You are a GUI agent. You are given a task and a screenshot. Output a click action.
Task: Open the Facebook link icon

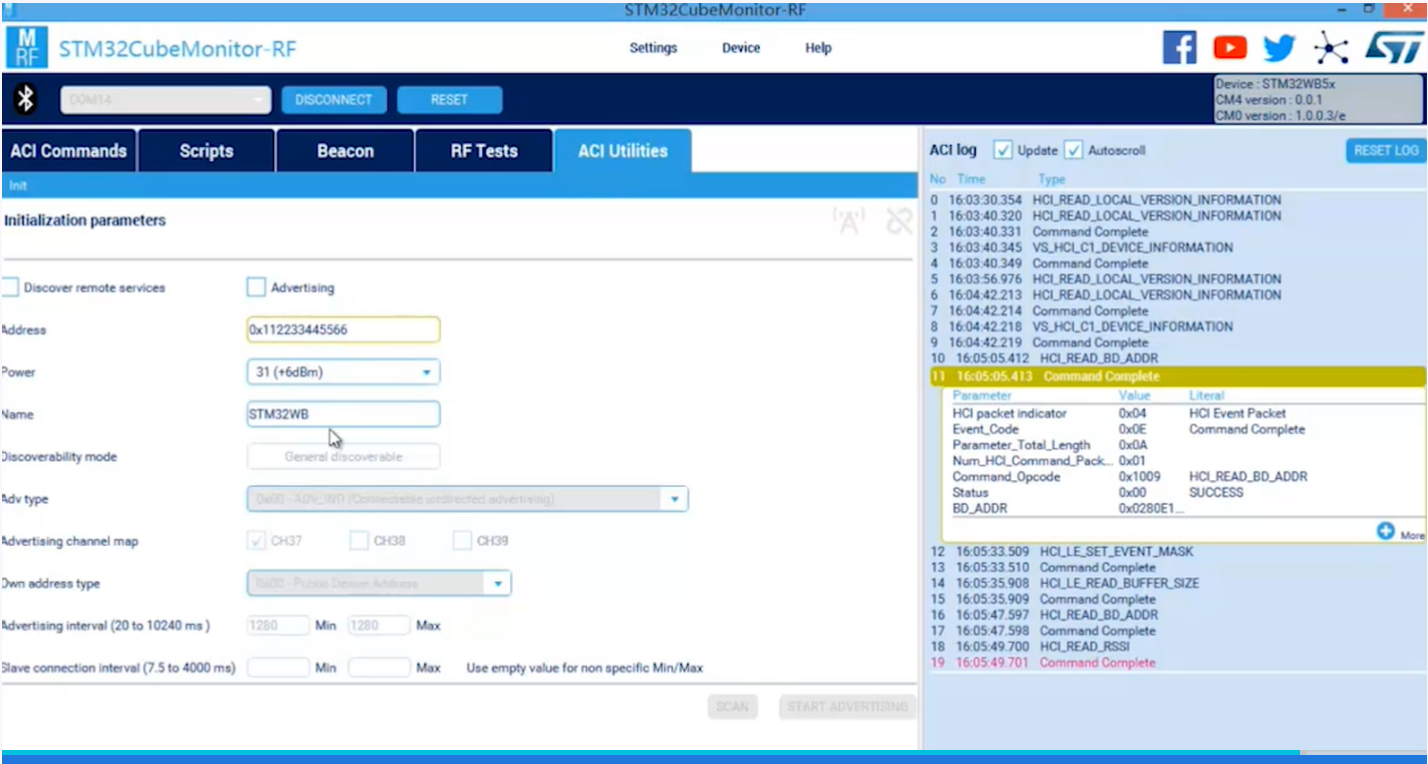[x=1180, y=47]
